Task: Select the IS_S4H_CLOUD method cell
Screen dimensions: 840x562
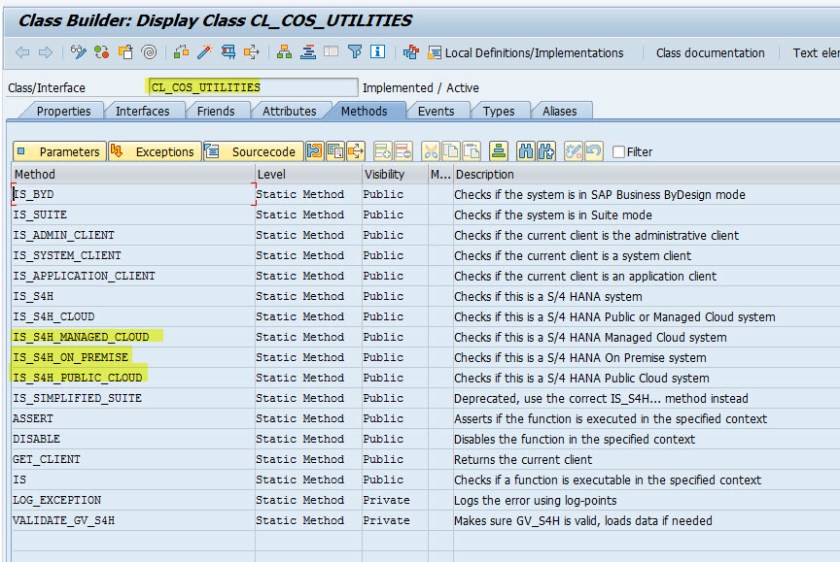Action: click(x=133, y=316)
